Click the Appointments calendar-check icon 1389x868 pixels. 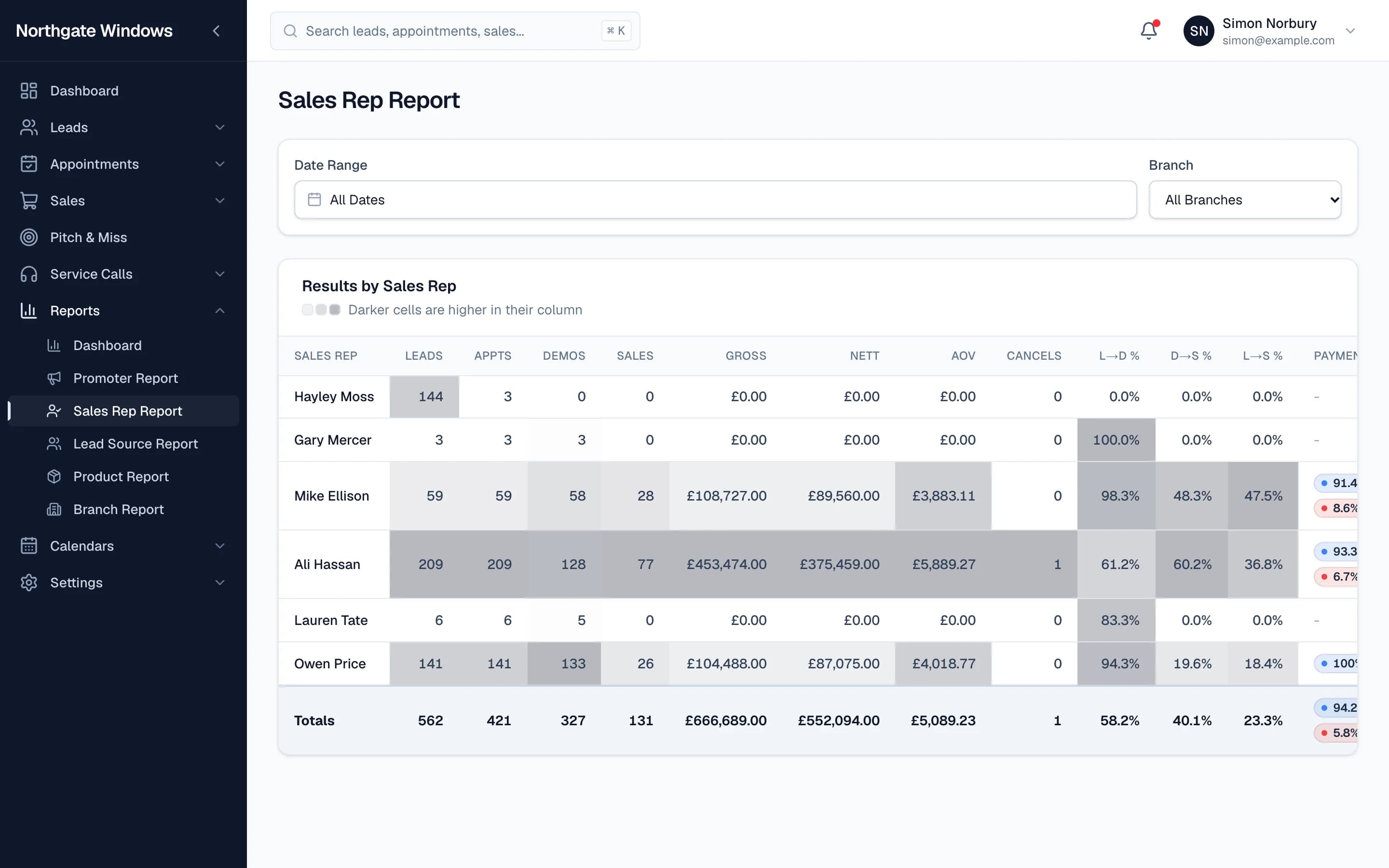(x=29, y=164)
